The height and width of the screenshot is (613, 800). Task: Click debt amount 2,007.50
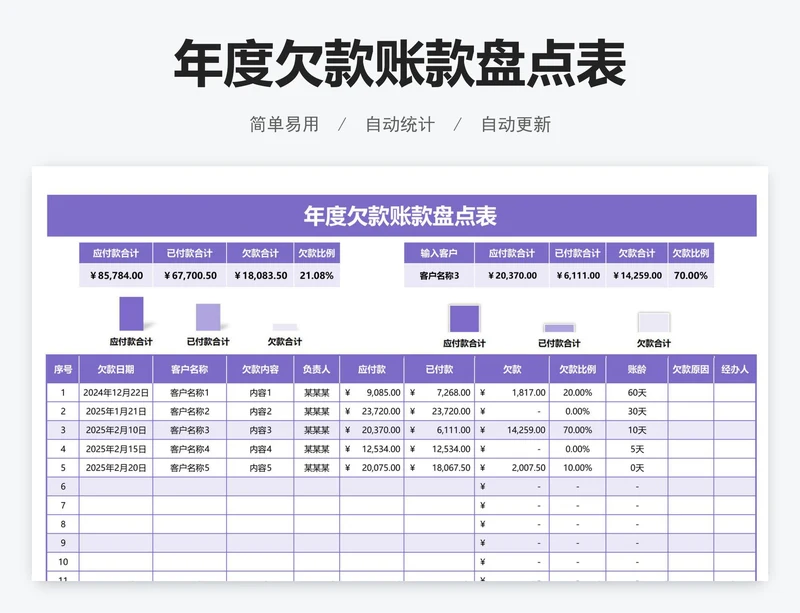[512, 468]
